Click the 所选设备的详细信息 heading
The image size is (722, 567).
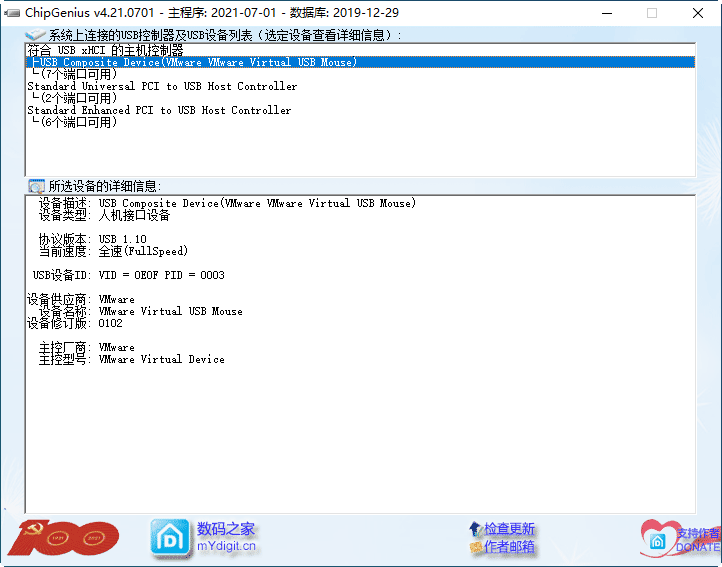tap(105, 186)
